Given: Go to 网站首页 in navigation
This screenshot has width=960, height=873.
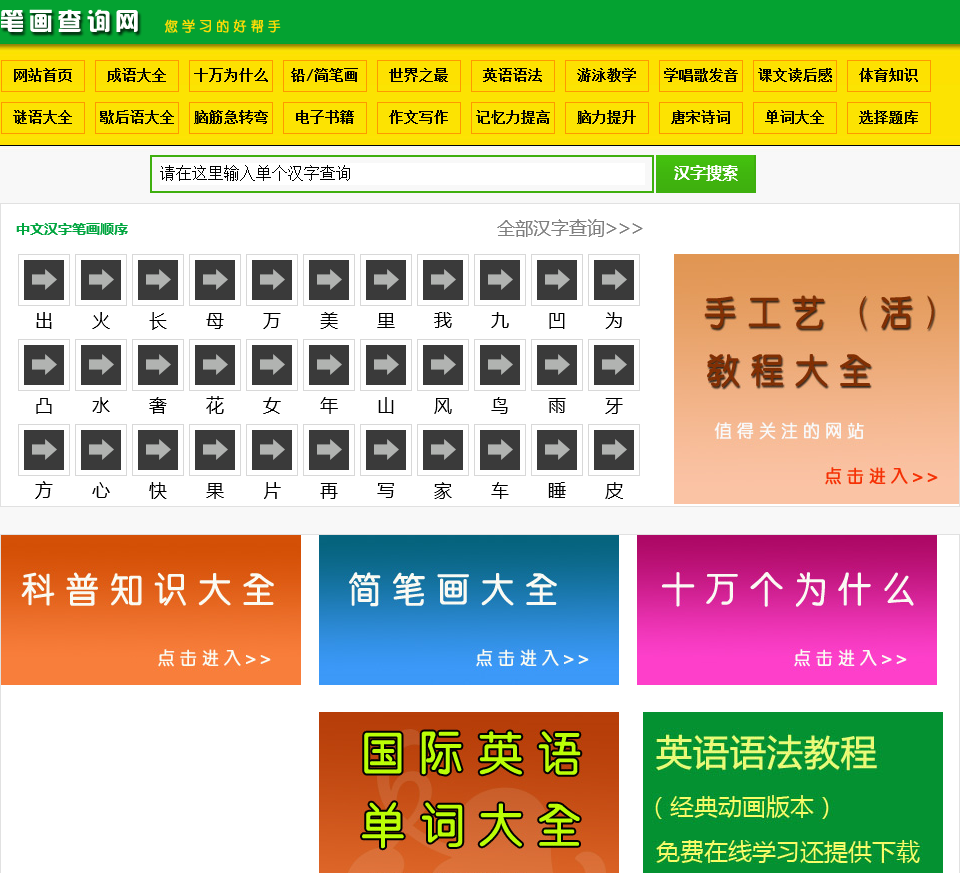Looking at the screenshot, I should tap(43, 76).
